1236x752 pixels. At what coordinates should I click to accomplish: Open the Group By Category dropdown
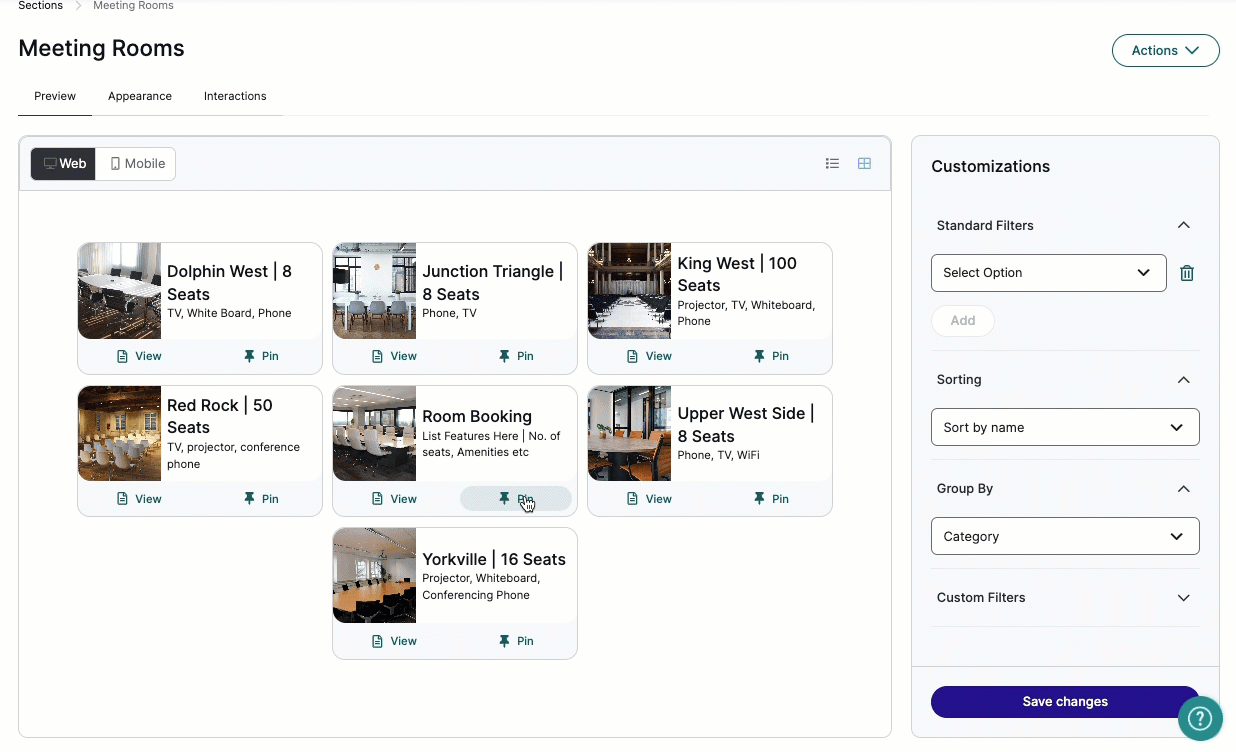[x=1065, y=536]
